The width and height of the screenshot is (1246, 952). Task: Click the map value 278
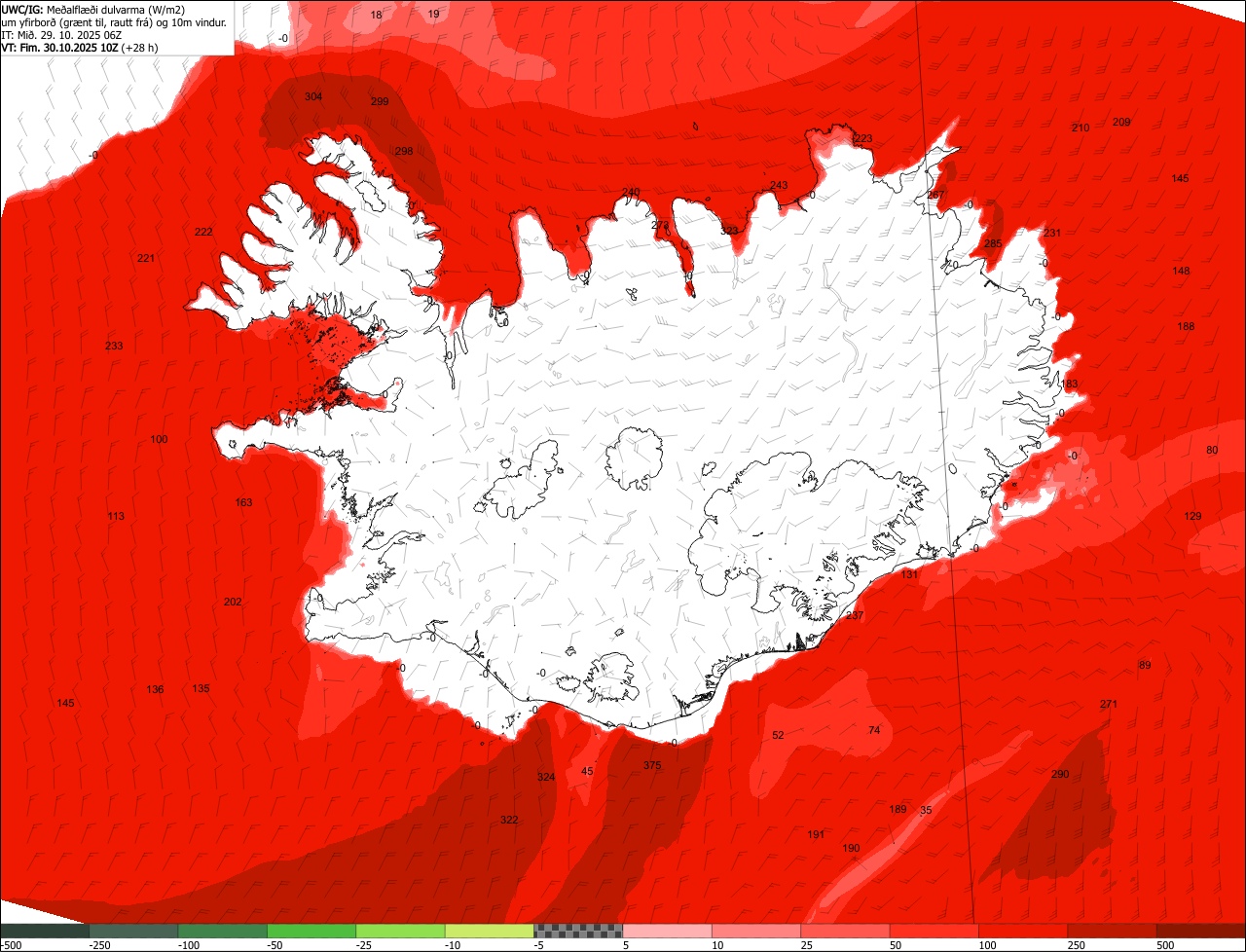(x=661, y=225)
